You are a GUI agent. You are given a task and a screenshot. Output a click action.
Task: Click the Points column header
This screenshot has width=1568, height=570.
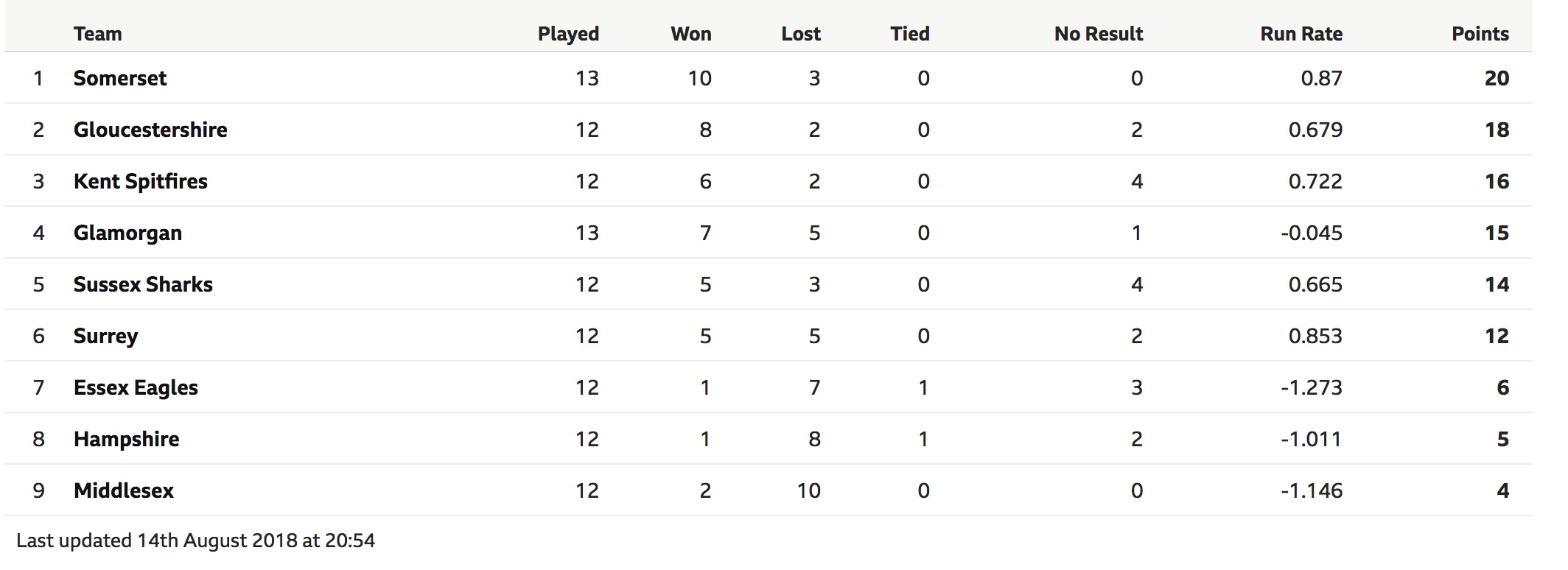1480,34
